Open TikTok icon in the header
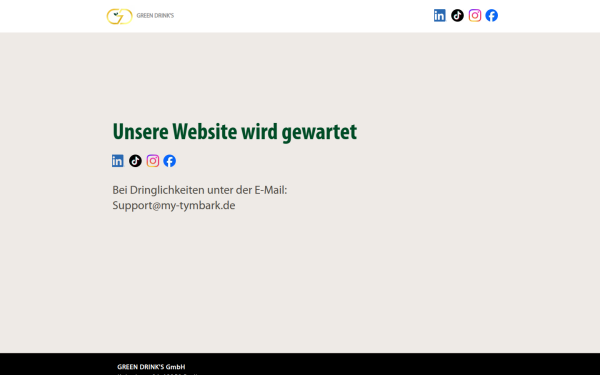The width and height of the screenshot is (600, 375). 457,16
